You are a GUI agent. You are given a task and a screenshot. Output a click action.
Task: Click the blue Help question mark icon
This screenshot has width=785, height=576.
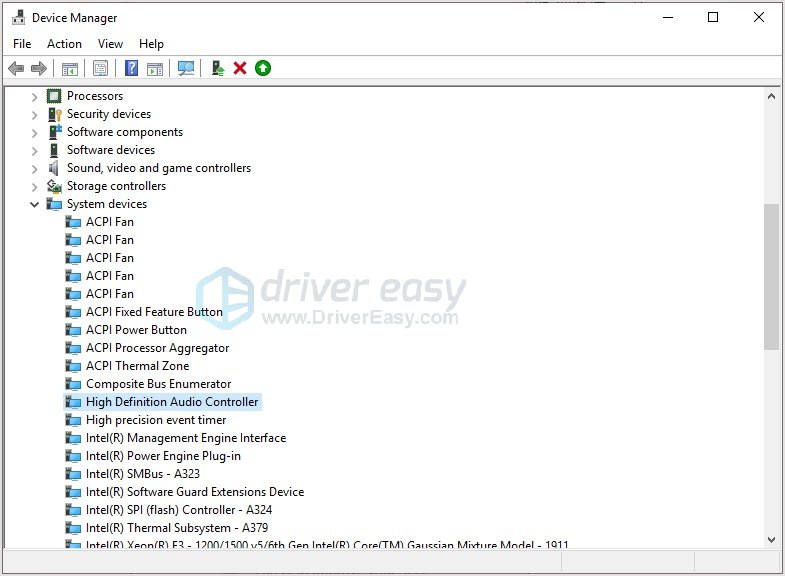point(131,68)
